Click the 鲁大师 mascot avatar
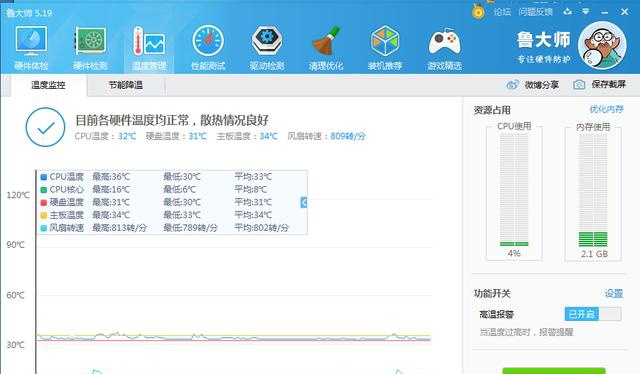This screenshot has height=374, width=640. pyautogui.click(x=602, y=45)
